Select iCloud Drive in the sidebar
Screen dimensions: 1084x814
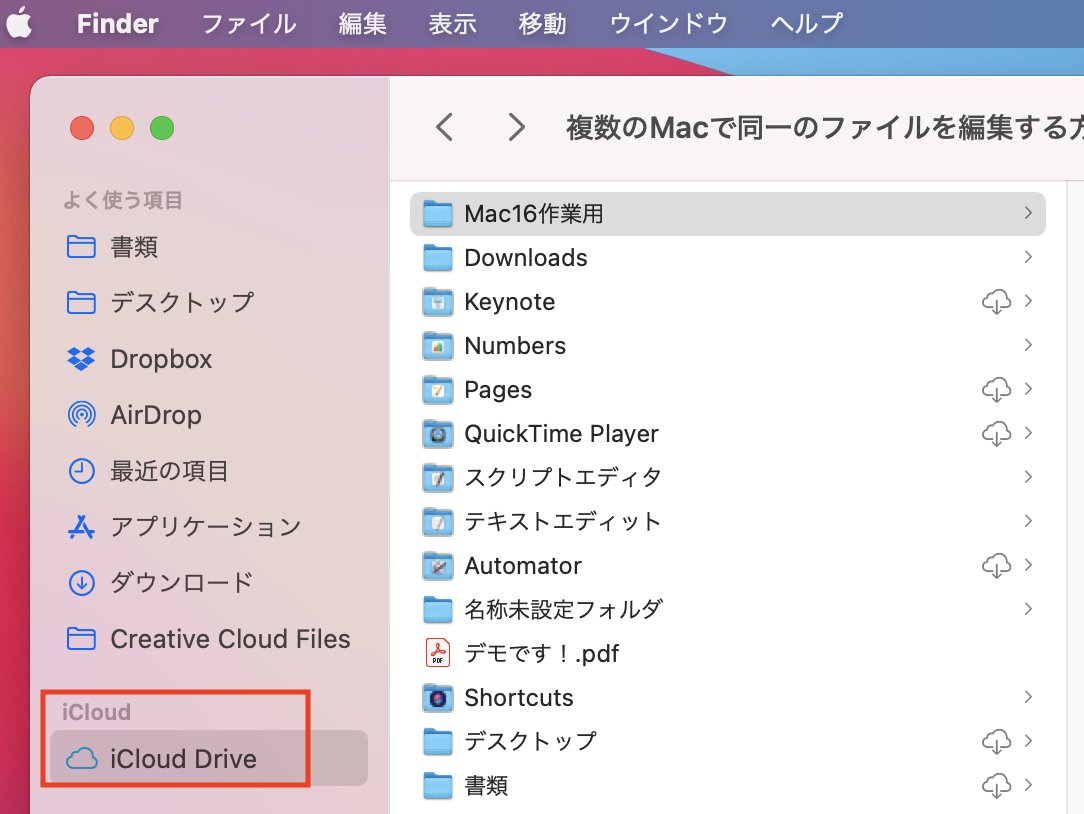pos(183,759)
